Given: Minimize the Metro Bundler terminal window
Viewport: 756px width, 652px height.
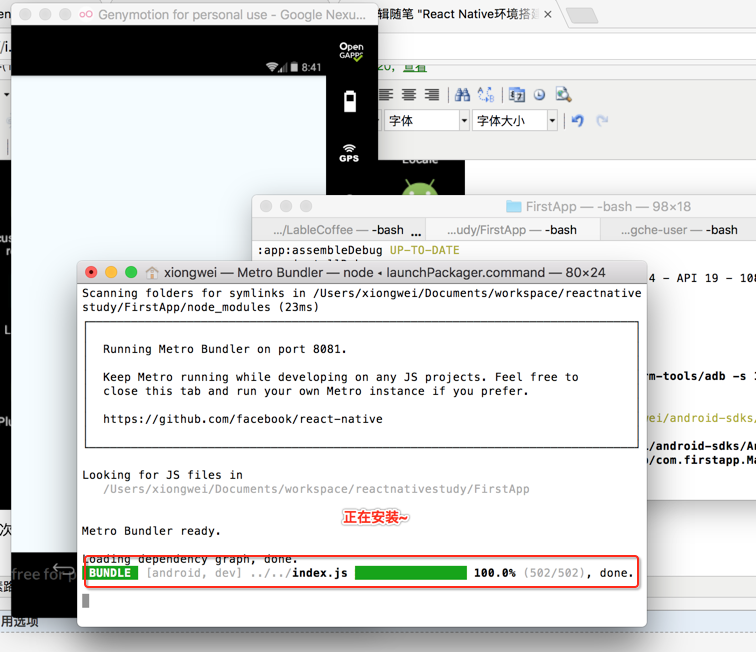Looking at the screenshot, I should click(x=111, y=272).
